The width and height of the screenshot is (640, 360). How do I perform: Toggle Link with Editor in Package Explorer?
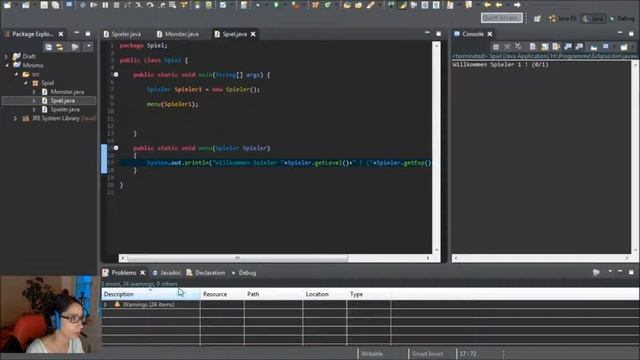coord(60,47)
